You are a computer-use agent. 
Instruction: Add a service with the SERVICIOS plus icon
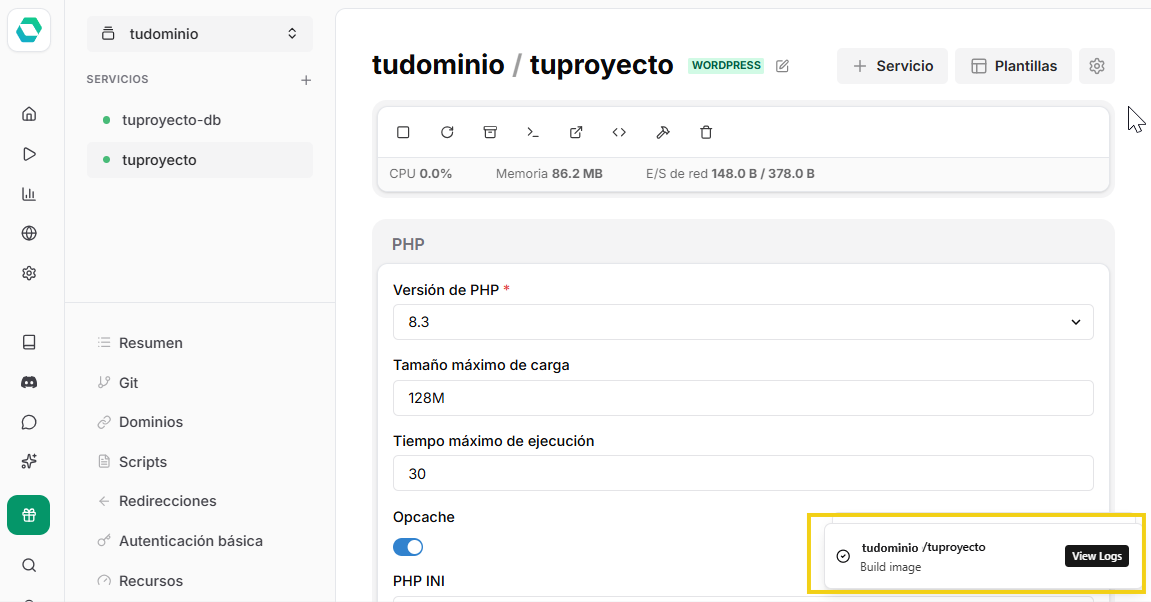coord(306,80)
